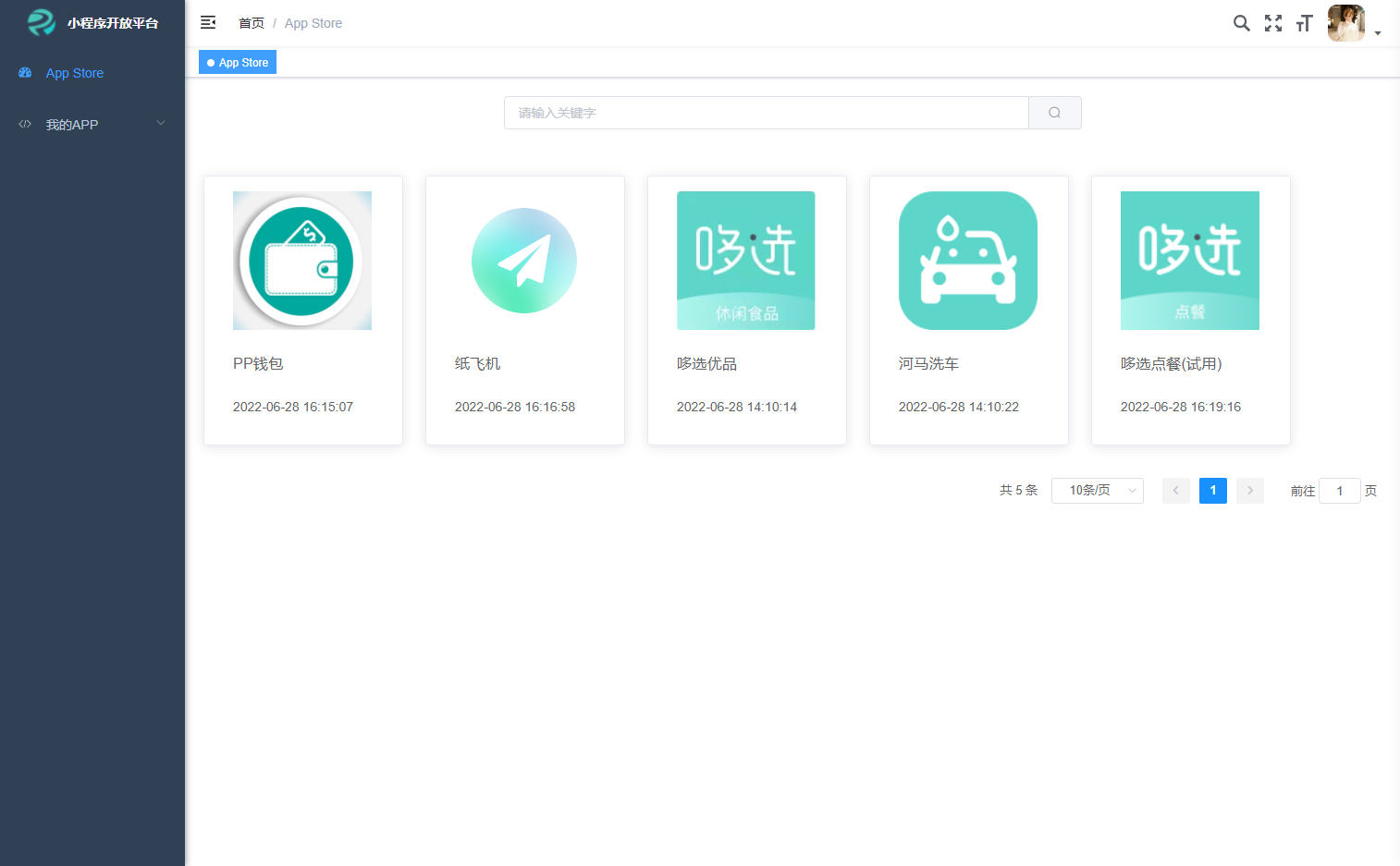Go to previous page arrow
Image resolution: width=1400 pixels, height=866 pixels.
[x=1176, y=491]
